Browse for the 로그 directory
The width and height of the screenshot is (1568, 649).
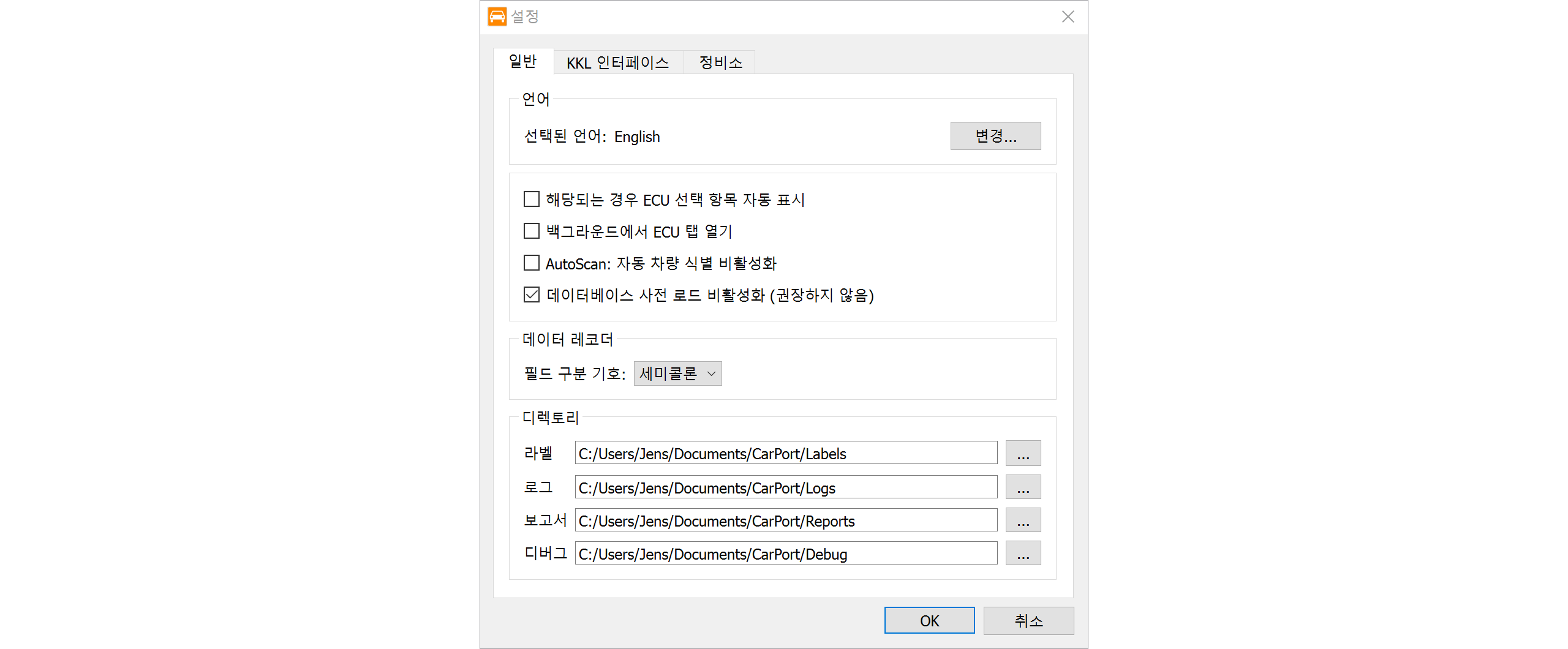point(1022,487)
